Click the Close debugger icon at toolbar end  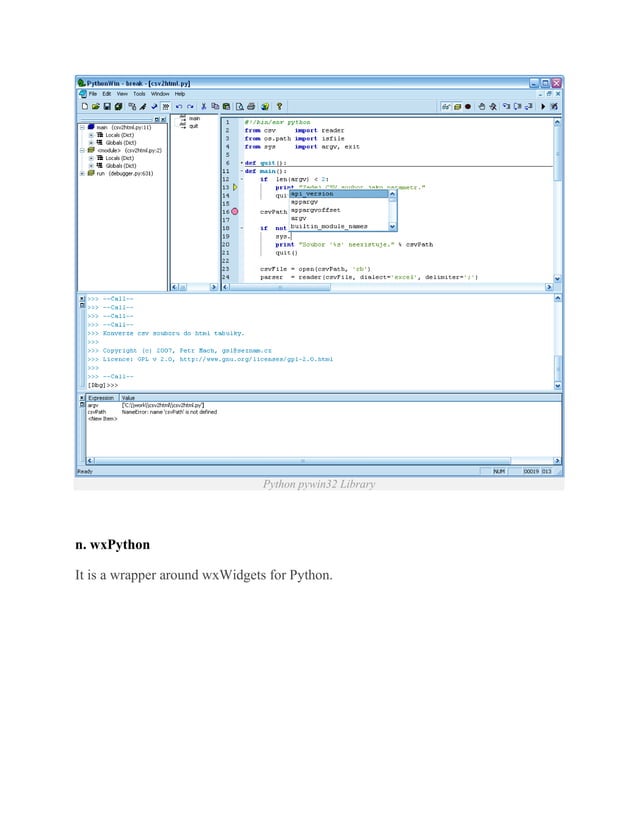[554, 106]
